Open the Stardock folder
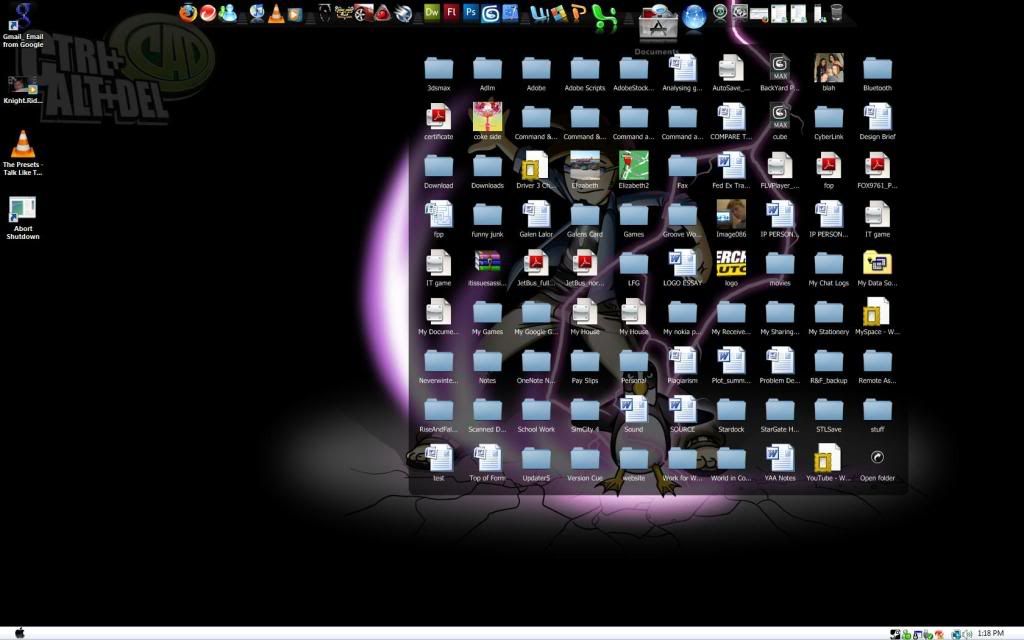Screen dimensions: 1024x640 pos(731,416)
